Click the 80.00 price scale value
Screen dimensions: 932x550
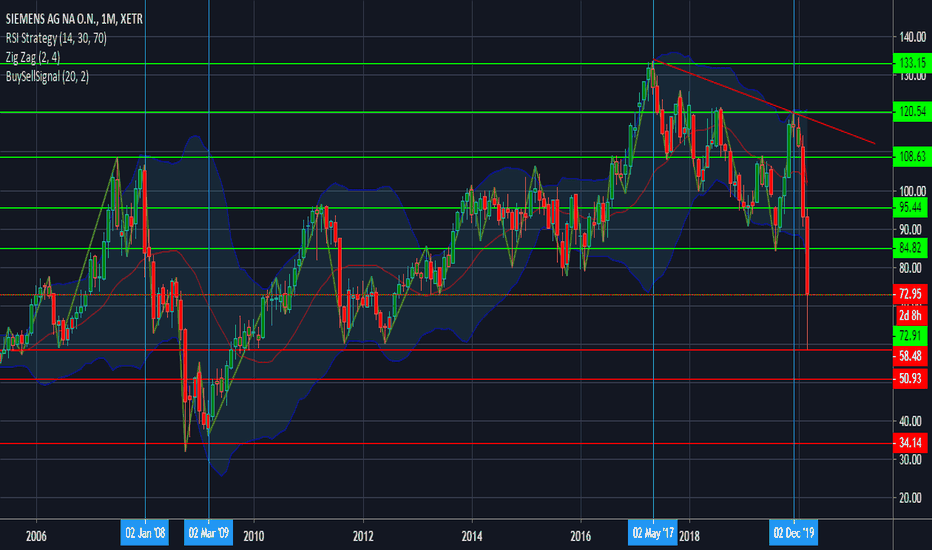[912, 268]
